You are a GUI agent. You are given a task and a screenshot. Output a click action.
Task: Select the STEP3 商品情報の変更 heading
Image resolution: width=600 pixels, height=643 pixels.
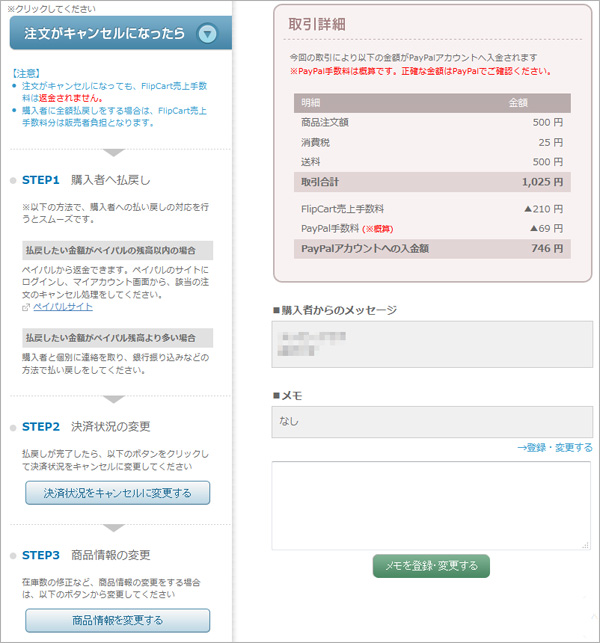pos(86,555)
